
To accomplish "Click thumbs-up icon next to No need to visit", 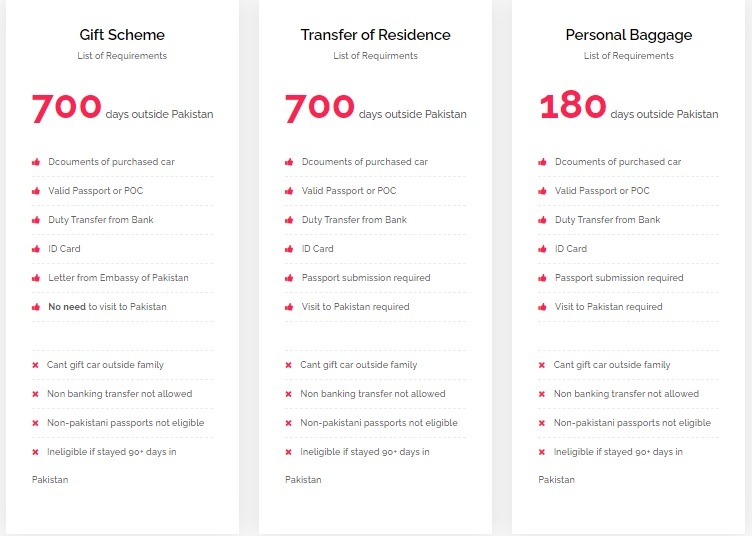I will coord(36,307).
